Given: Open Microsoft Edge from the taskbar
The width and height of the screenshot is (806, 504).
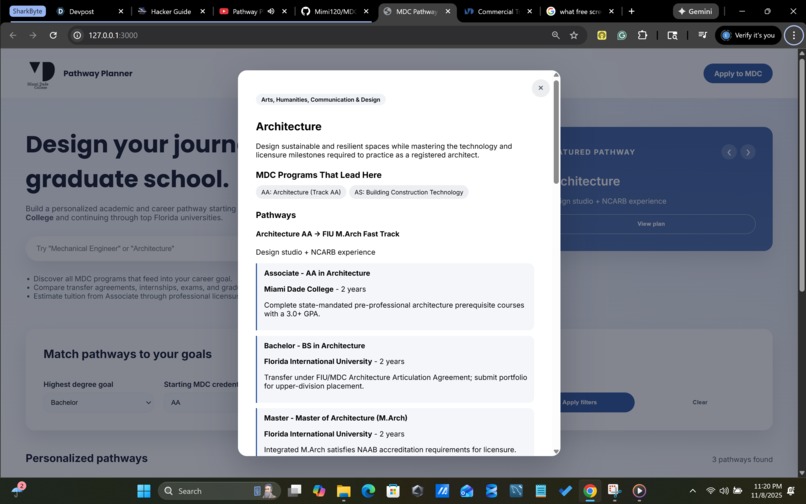Looking at the screenshot, I should click(x=368, y=491).
